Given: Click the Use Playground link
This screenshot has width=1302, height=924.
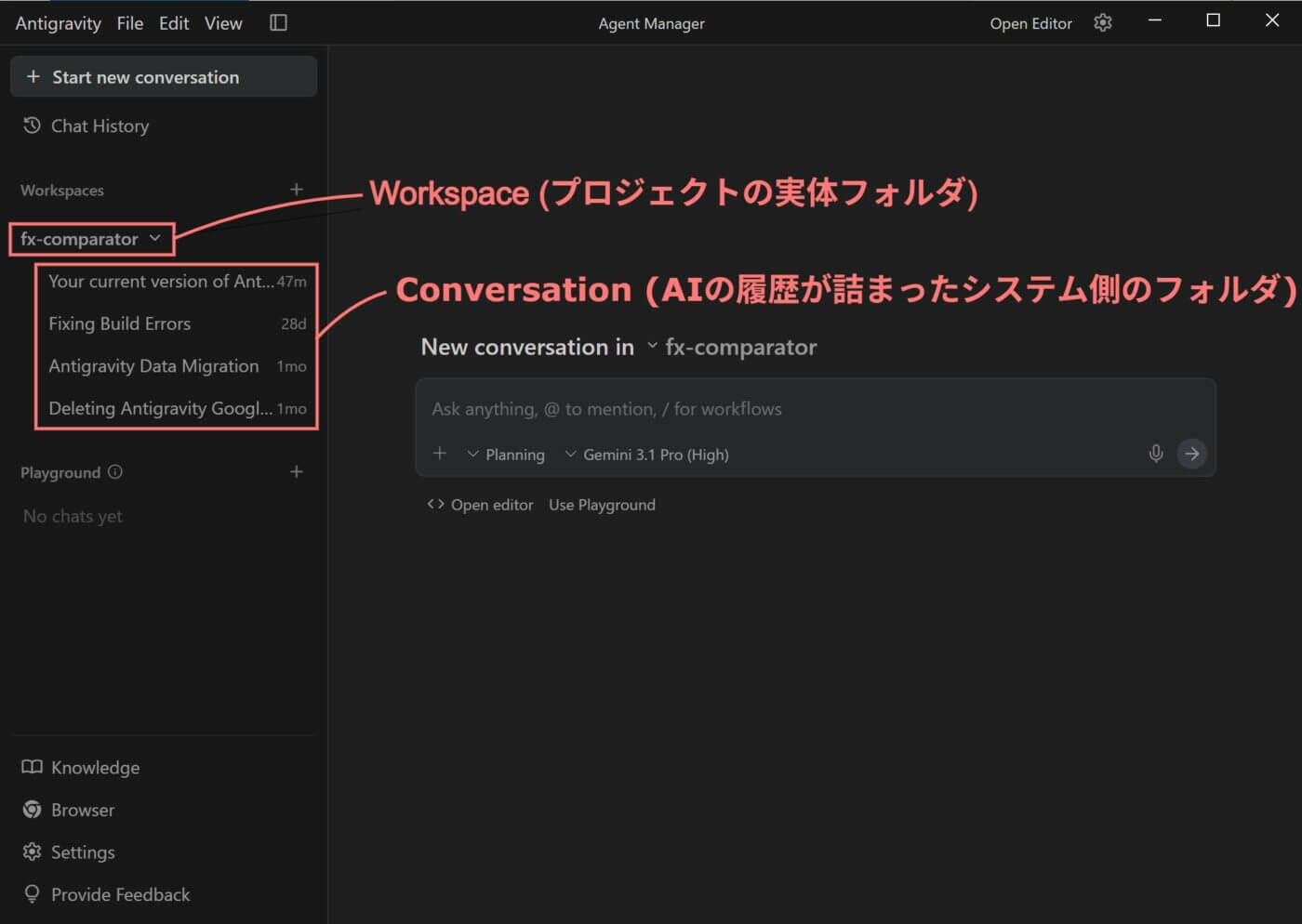Looking at the screenshot, I should [602, 505].
